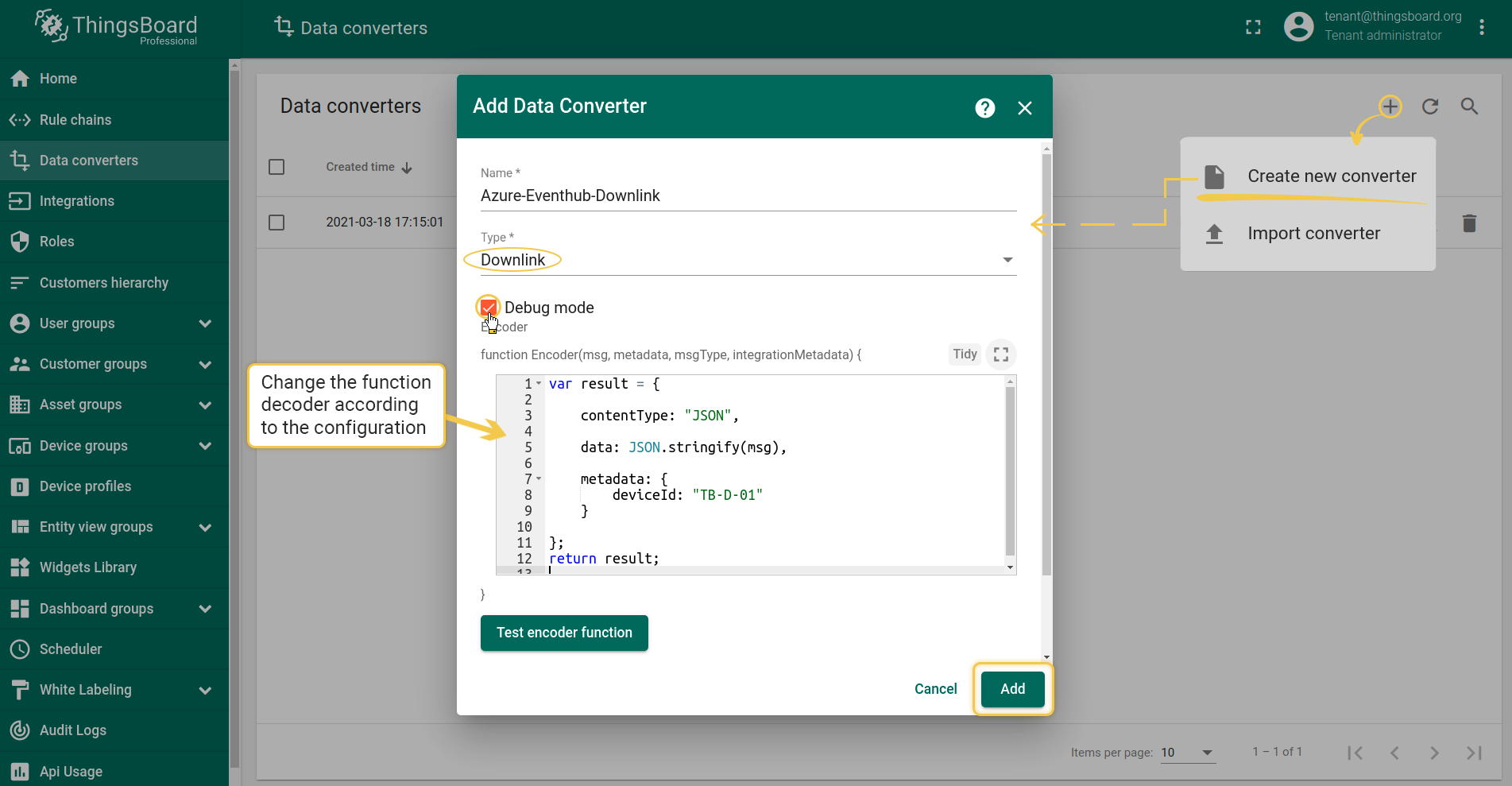1512x786 pixels.
Task: Go to Rule chains in sidebar
Action: tap(75, 120)
